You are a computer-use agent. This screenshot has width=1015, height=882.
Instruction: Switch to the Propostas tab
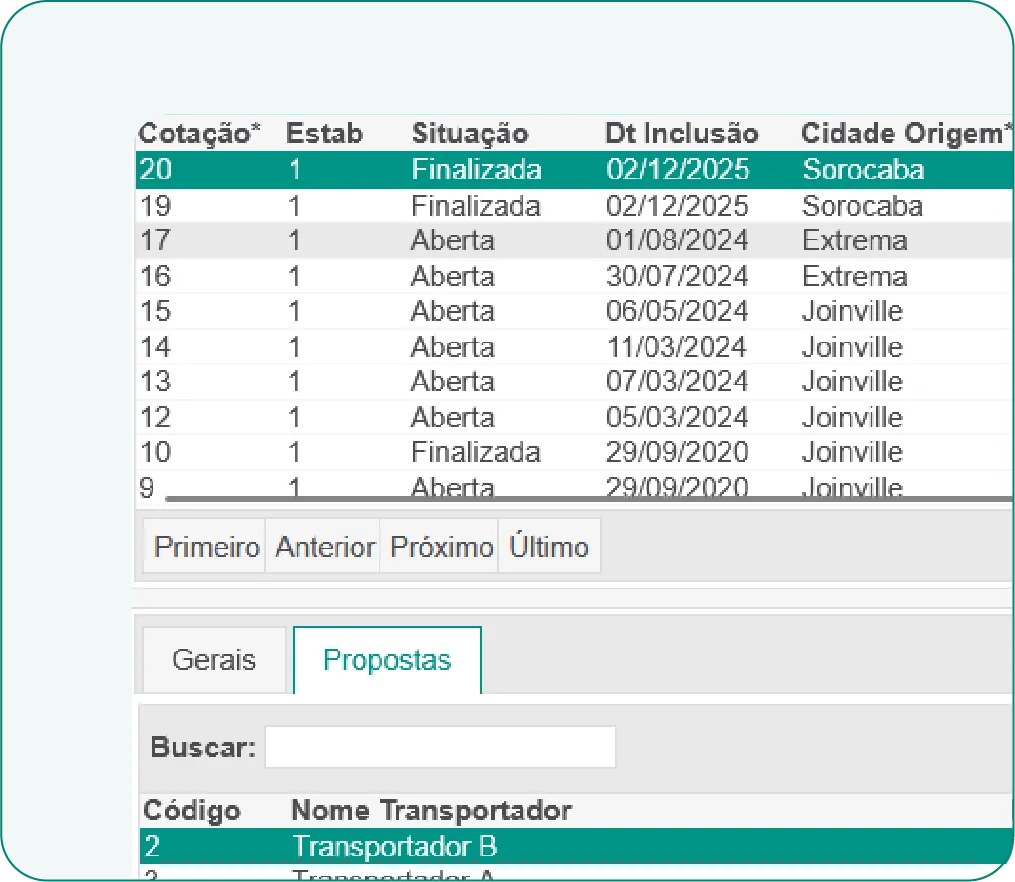click(386, 658)
